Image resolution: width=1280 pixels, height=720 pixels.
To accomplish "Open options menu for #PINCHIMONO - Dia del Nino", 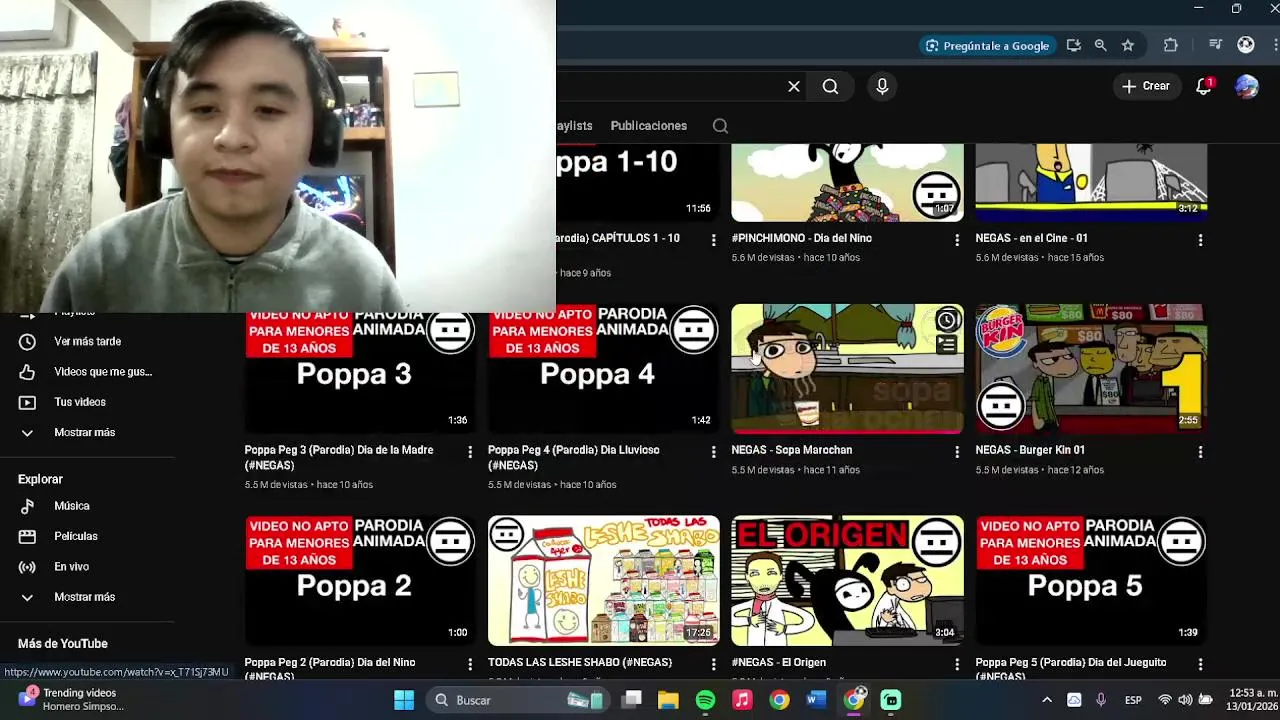I will [957, 240].
